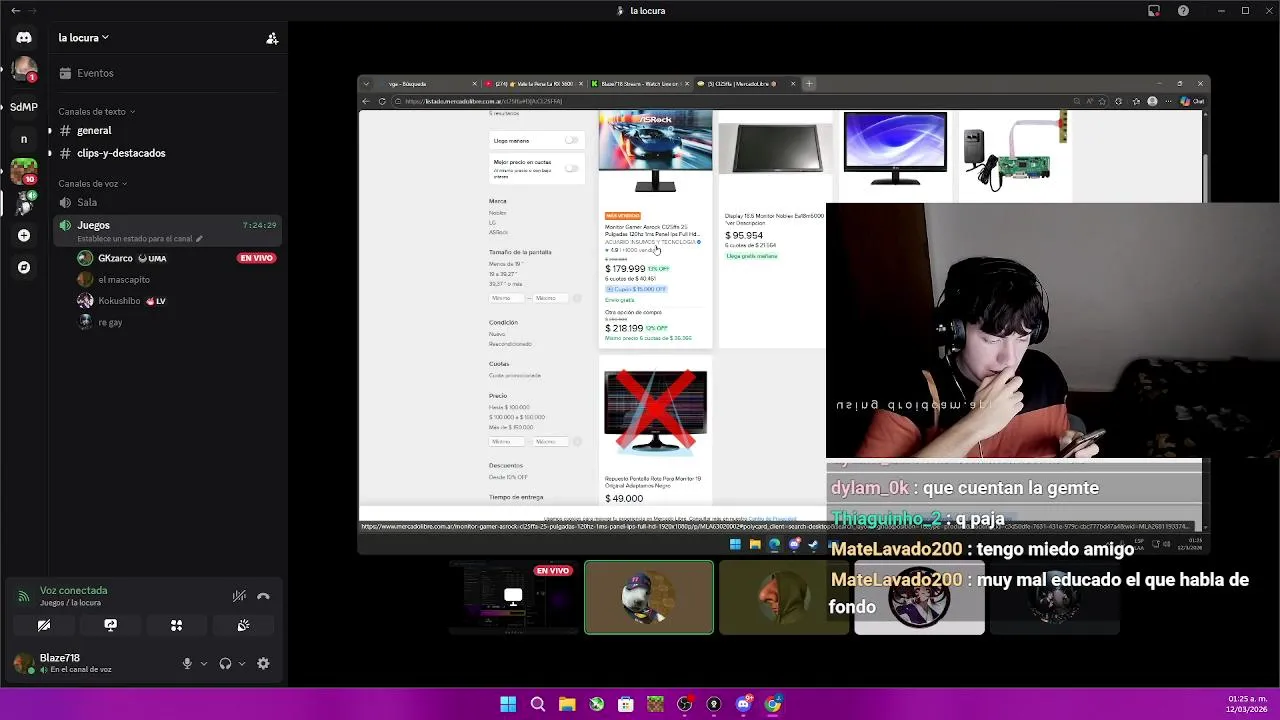Open taskbar clock showing 01:25 a. m.
The height and width of the screenshot is (720, 1280).
1247,703
